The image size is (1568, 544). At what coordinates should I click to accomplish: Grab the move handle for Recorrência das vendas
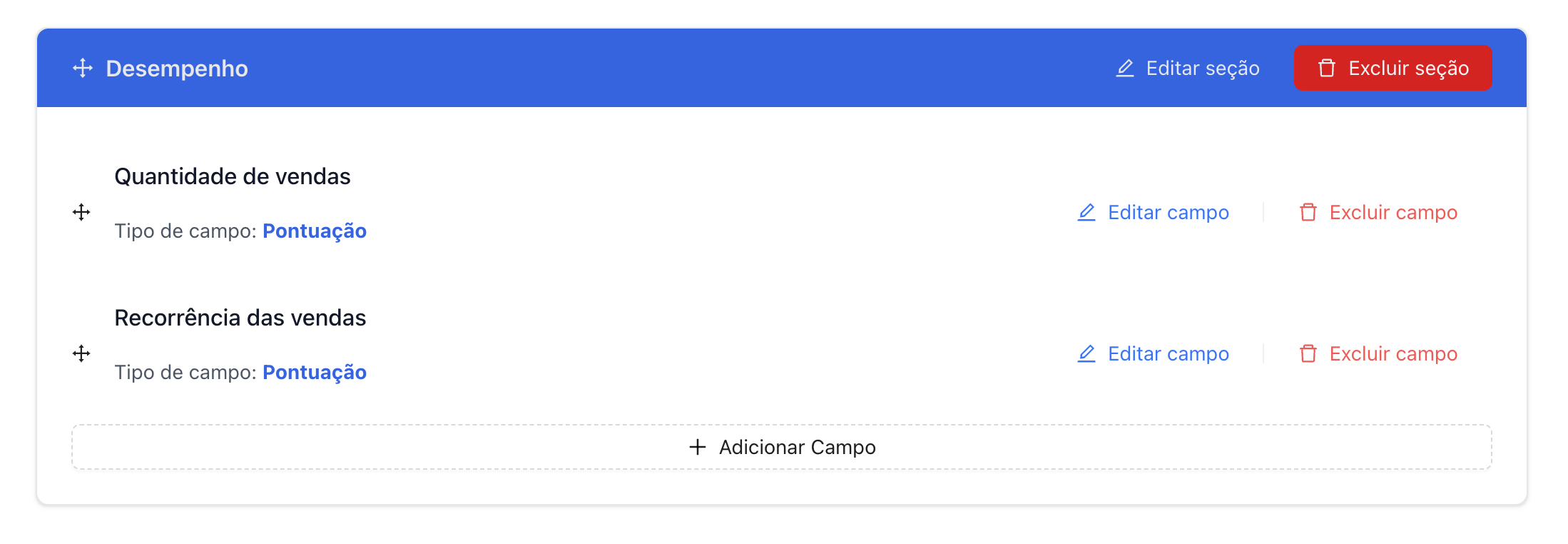(x=81, y=353)
